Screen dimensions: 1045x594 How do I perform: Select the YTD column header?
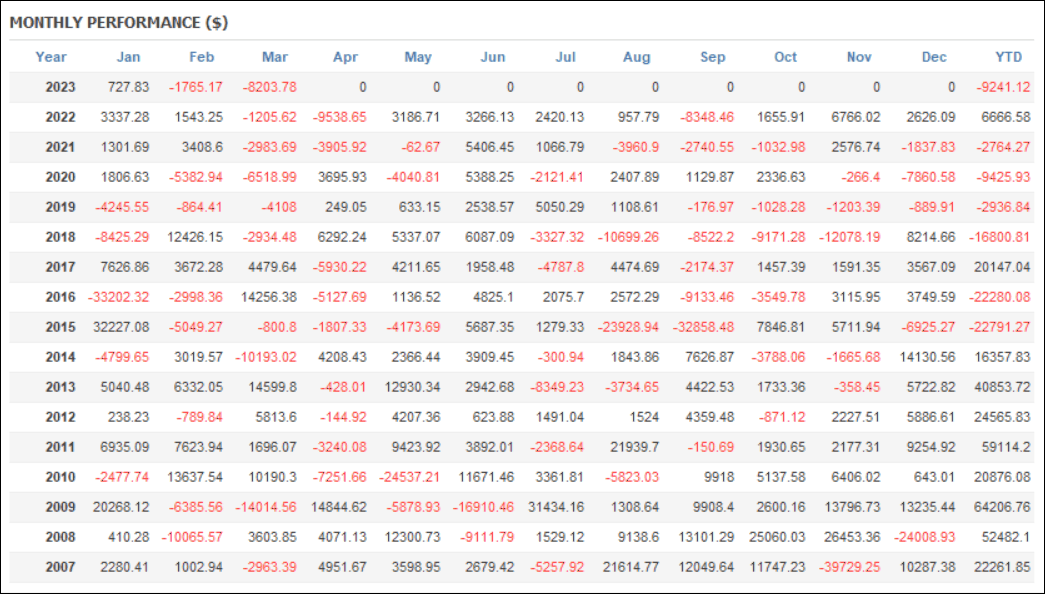[1008, 57]
